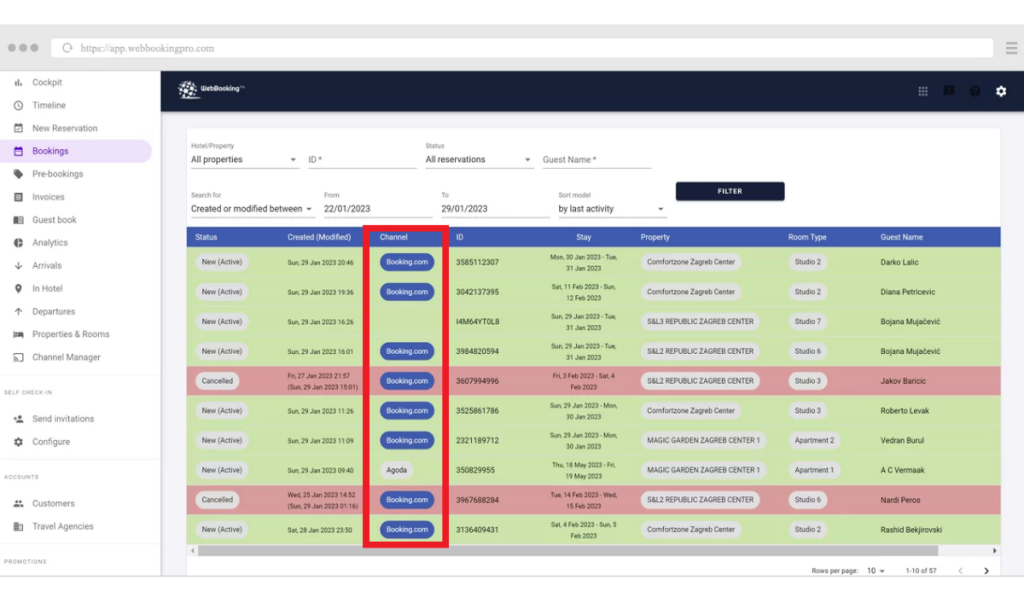Open the apps grid icon in header
Screen dimensions: 1024x597
tap(923, 91)
